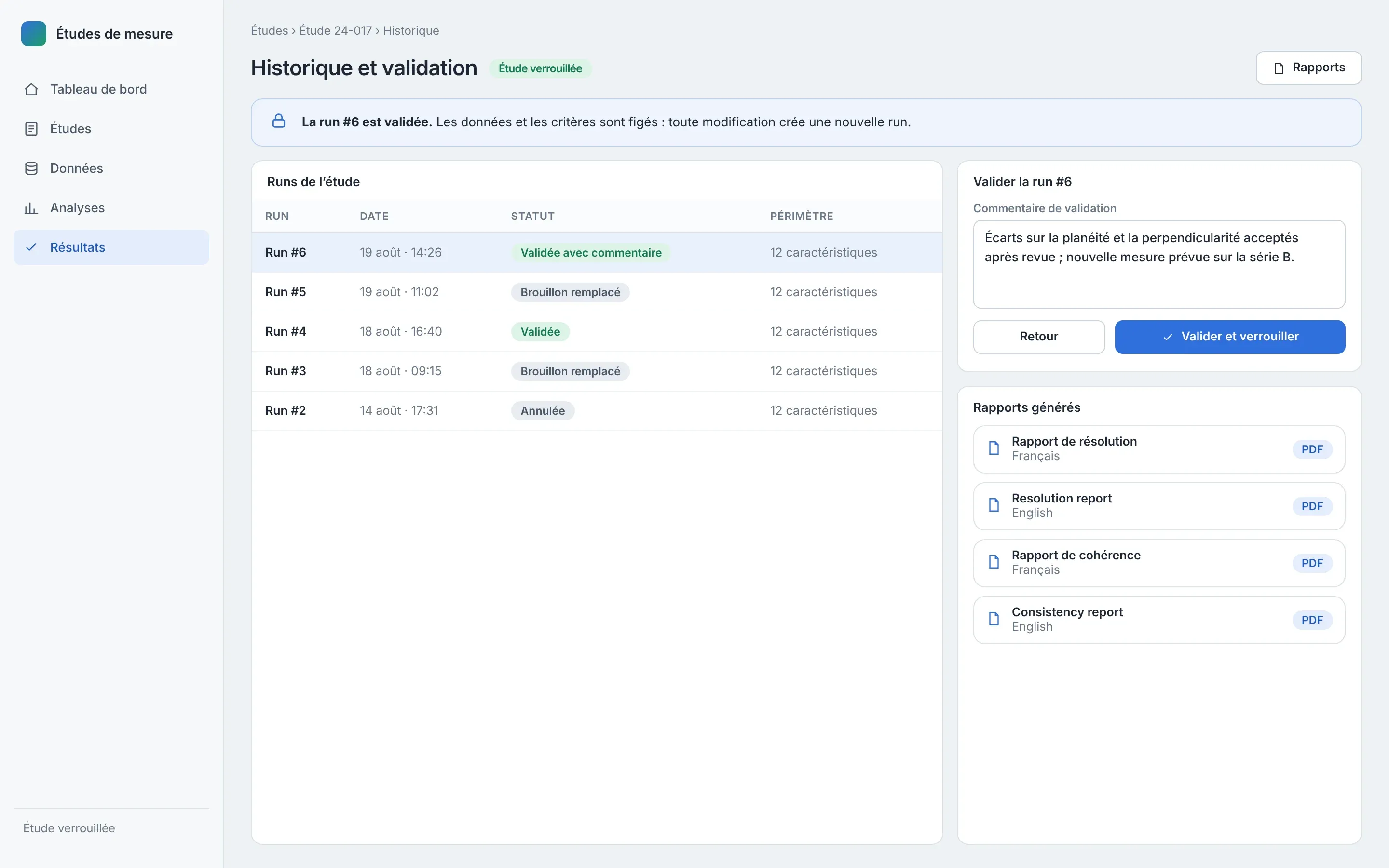Click the database icon beside Données
This screenshot has width=1389, height=868.
coord(31,168)
